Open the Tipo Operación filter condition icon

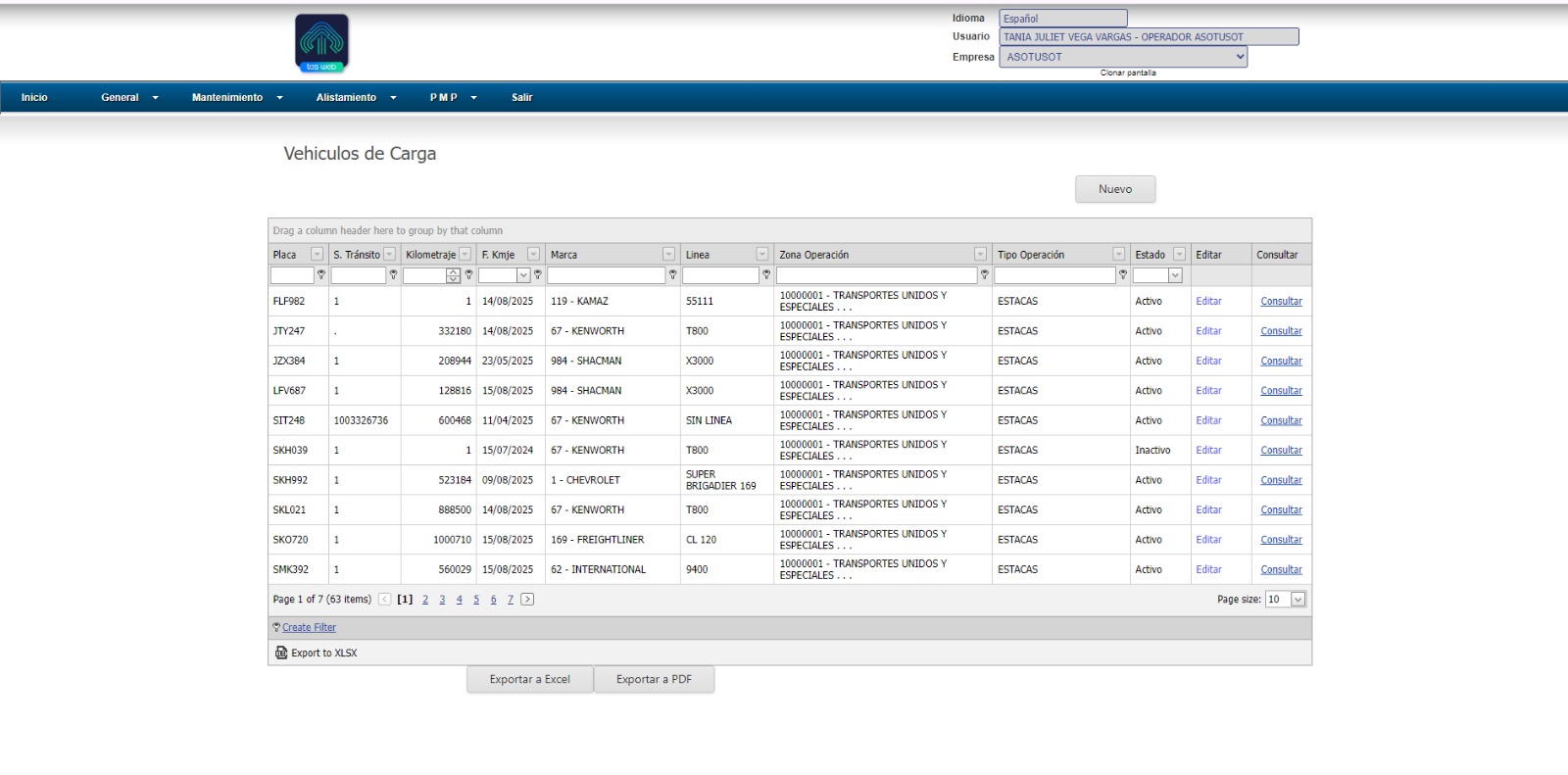(x=1123, y=275)
